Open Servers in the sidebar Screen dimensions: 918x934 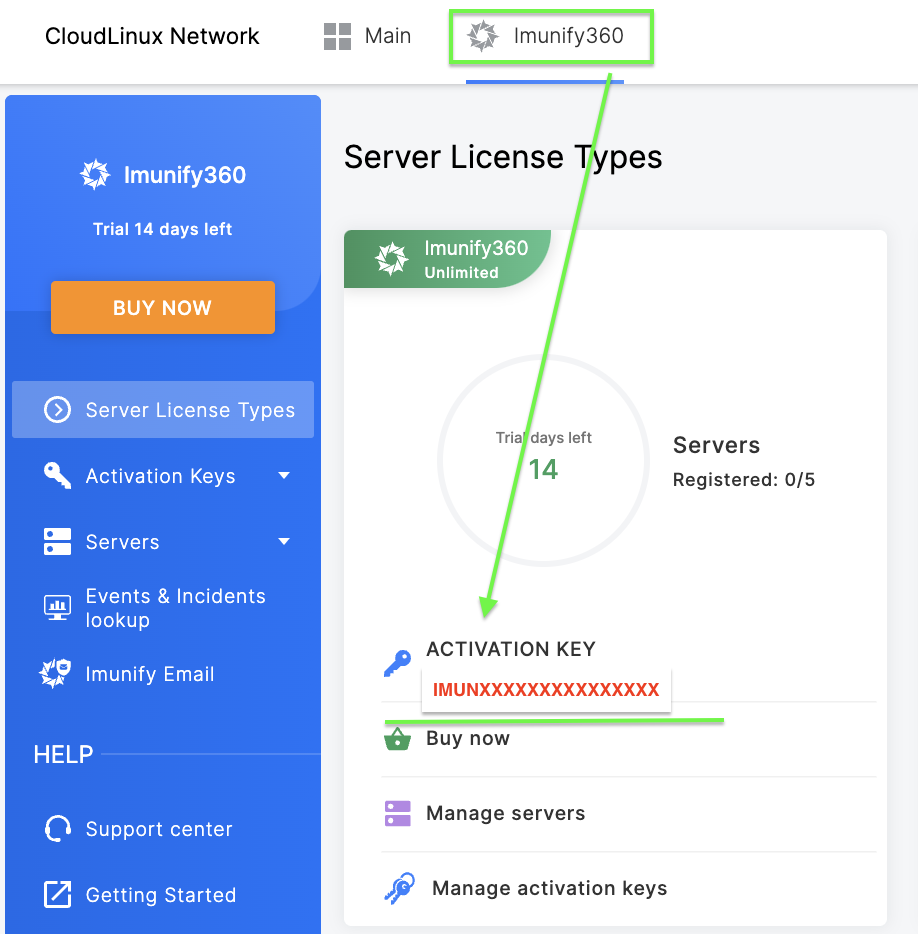point(163,541)
